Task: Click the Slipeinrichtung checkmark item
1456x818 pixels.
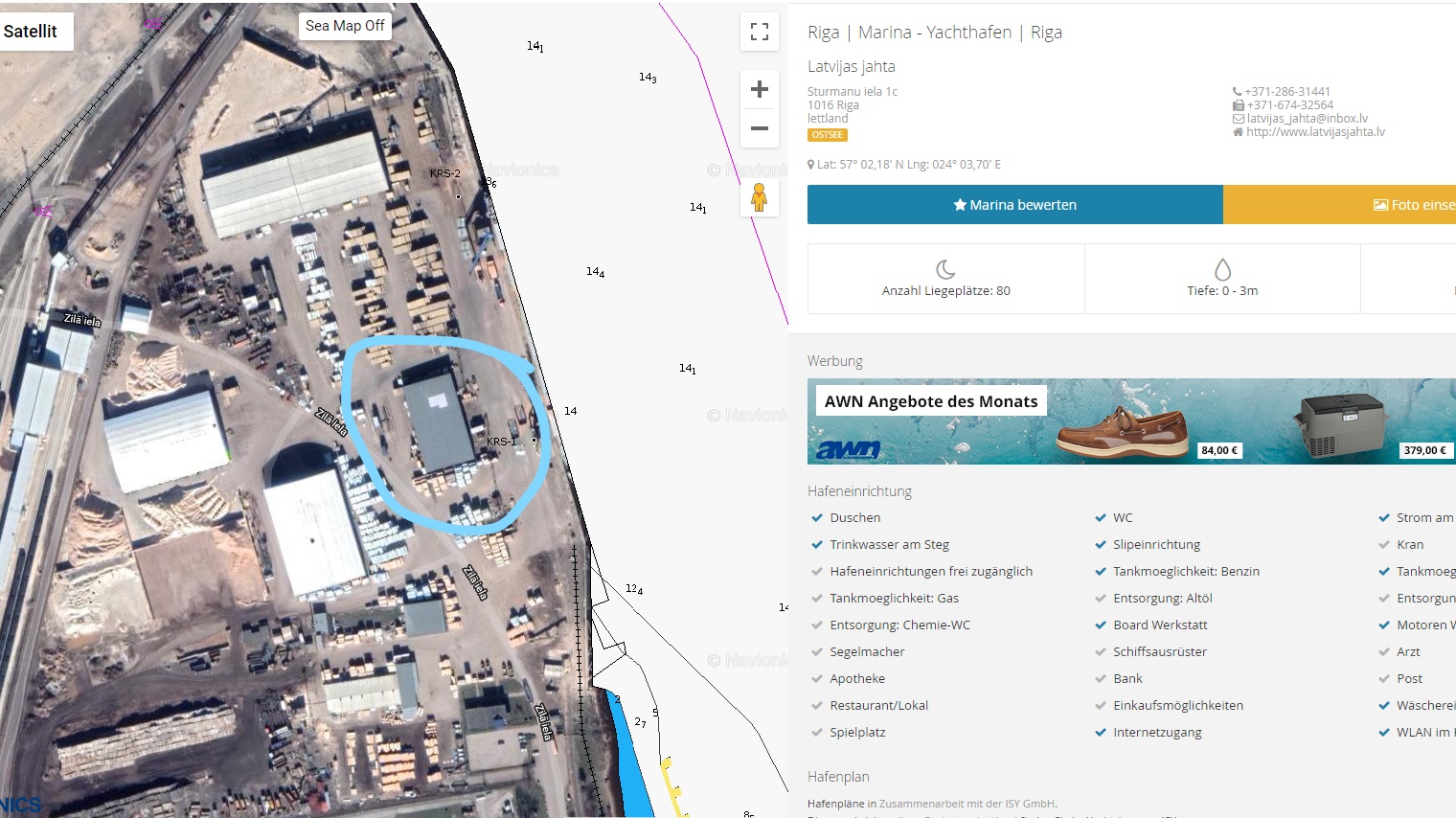Action: [x=1155, y=544]
